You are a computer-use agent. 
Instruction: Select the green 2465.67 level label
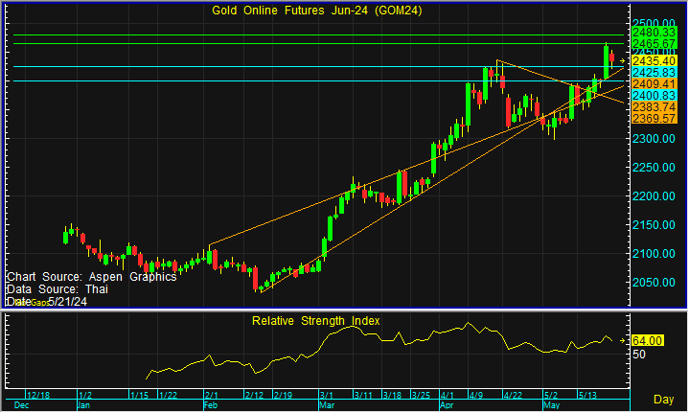(654, 43)
